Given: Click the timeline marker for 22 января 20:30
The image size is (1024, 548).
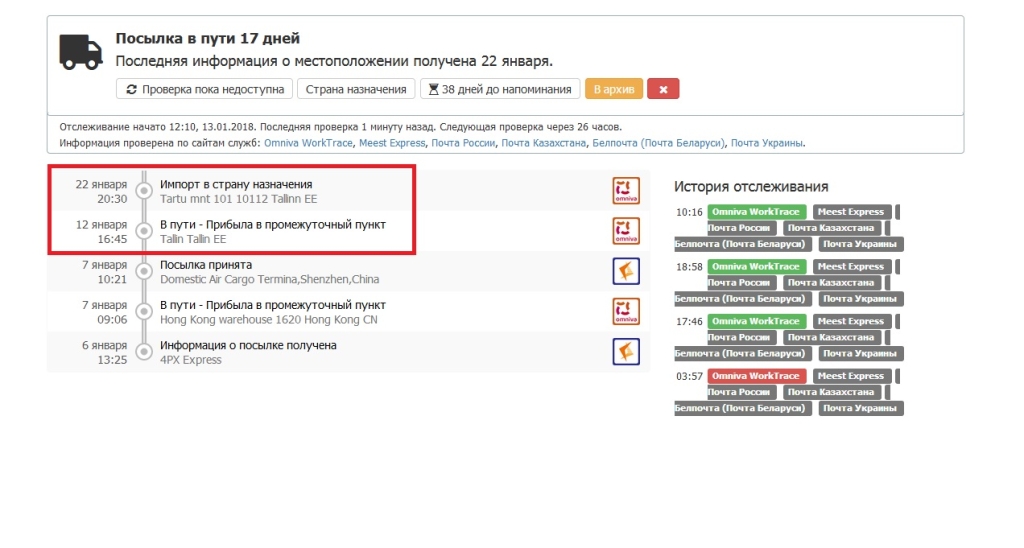Looking at the screenshot, I should tap(144, 191).
